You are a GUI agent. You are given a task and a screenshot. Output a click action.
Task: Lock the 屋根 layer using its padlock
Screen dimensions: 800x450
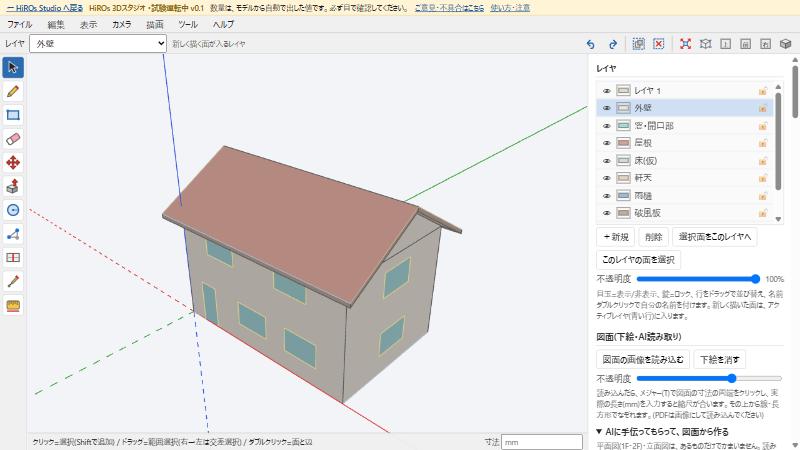763,143
